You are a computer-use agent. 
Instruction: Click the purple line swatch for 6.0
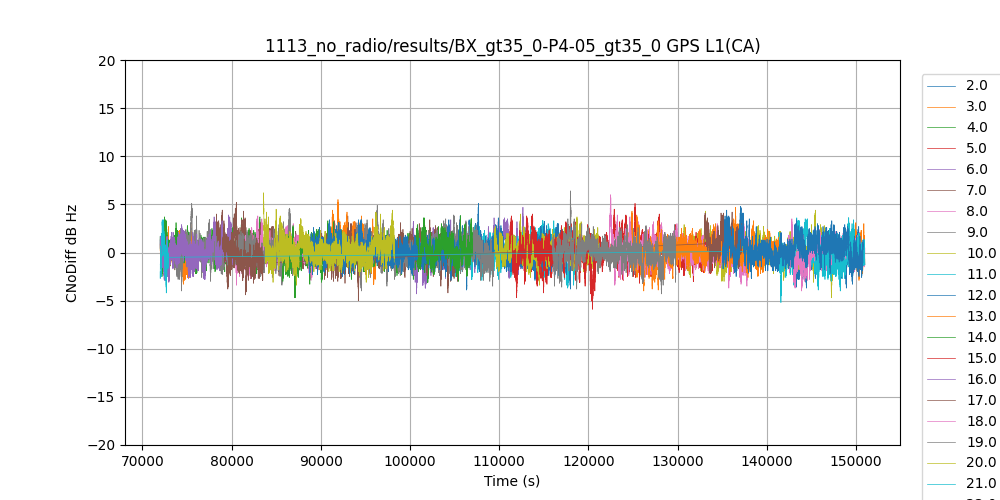(x=942, y=170)
